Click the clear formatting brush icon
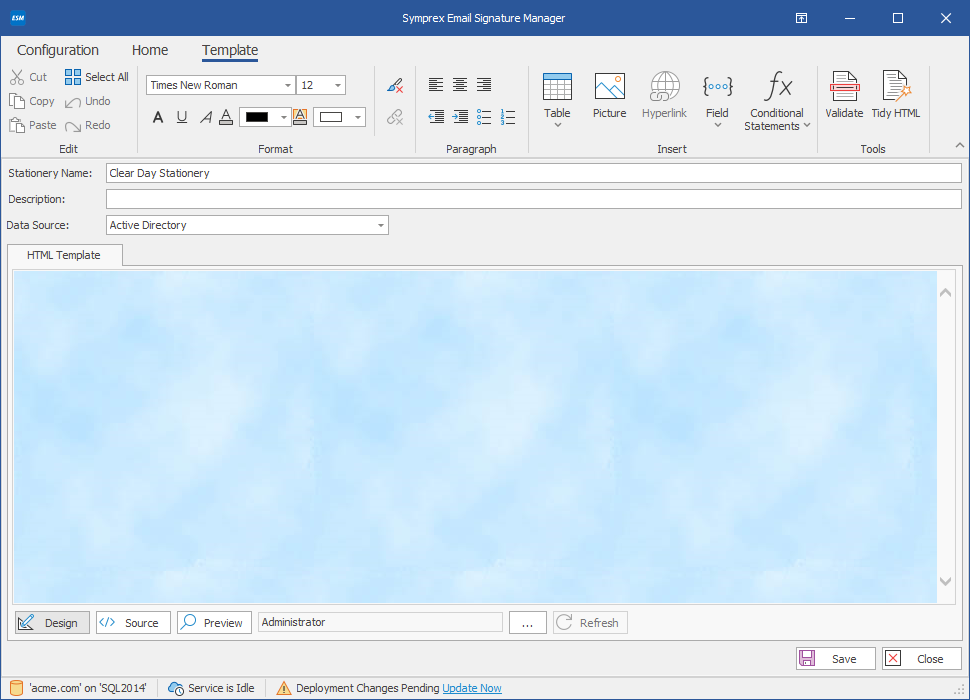The image size is (970, 700). [395, 85]
